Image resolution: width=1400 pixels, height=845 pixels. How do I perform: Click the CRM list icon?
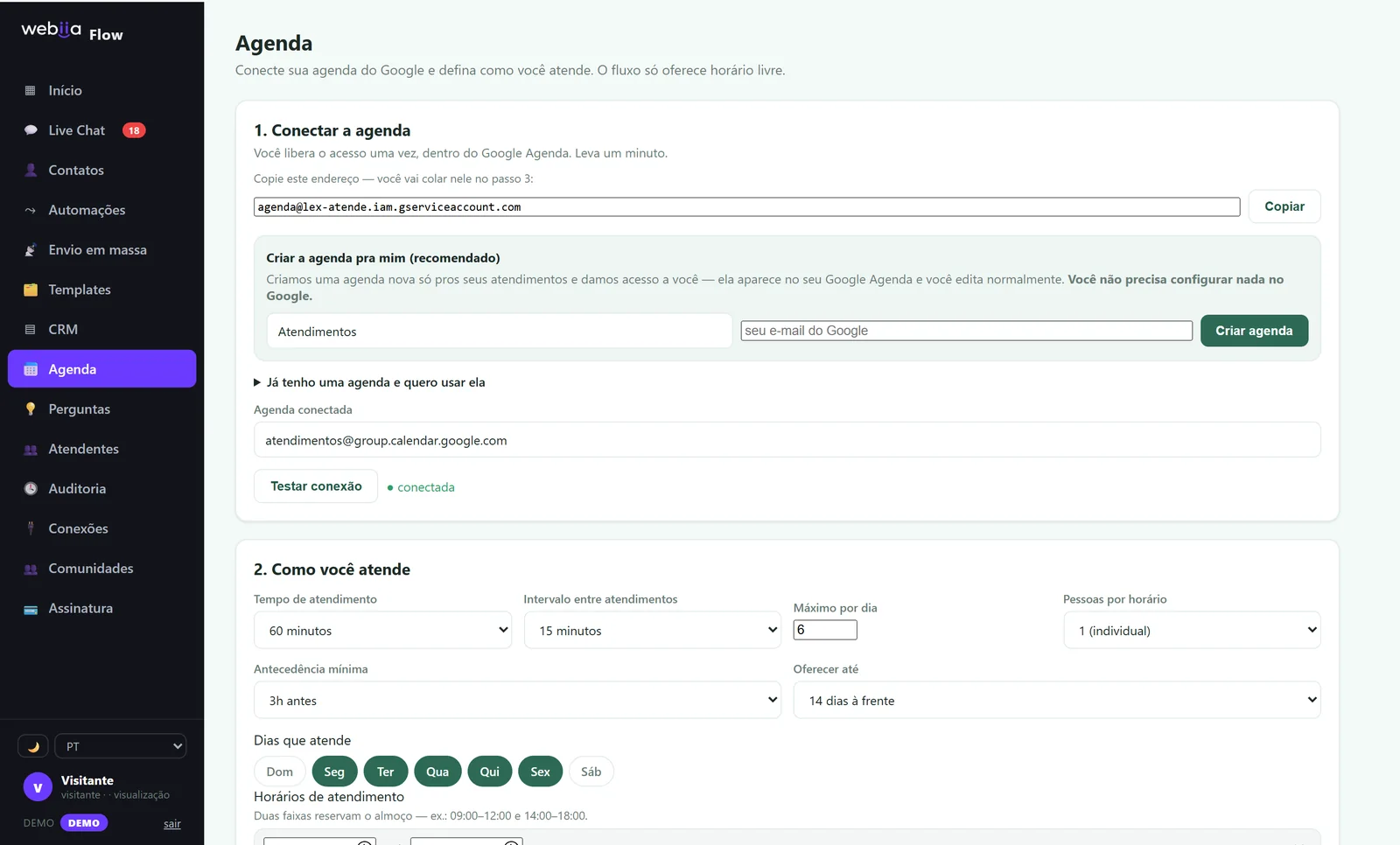(x=31, y=330)
